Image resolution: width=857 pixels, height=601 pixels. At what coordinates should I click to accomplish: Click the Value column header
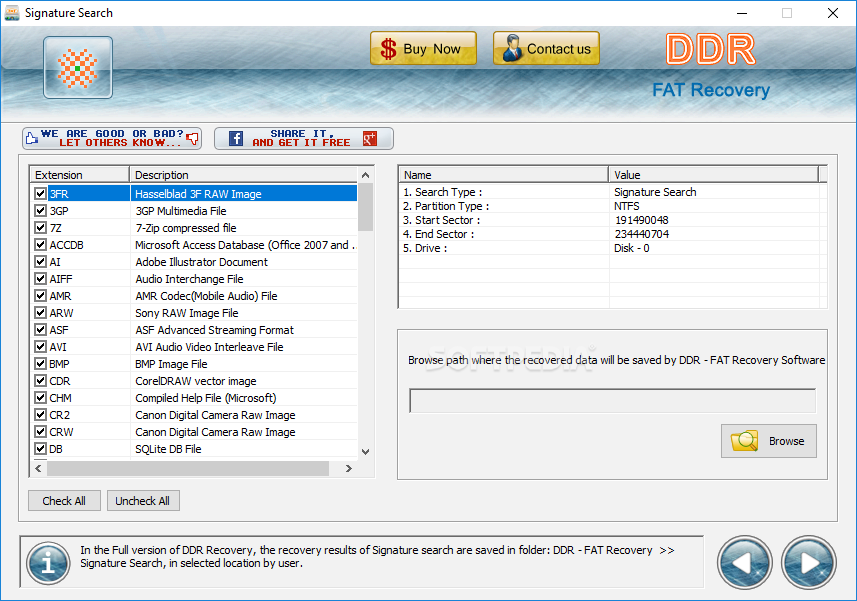(x=713, y=175)
